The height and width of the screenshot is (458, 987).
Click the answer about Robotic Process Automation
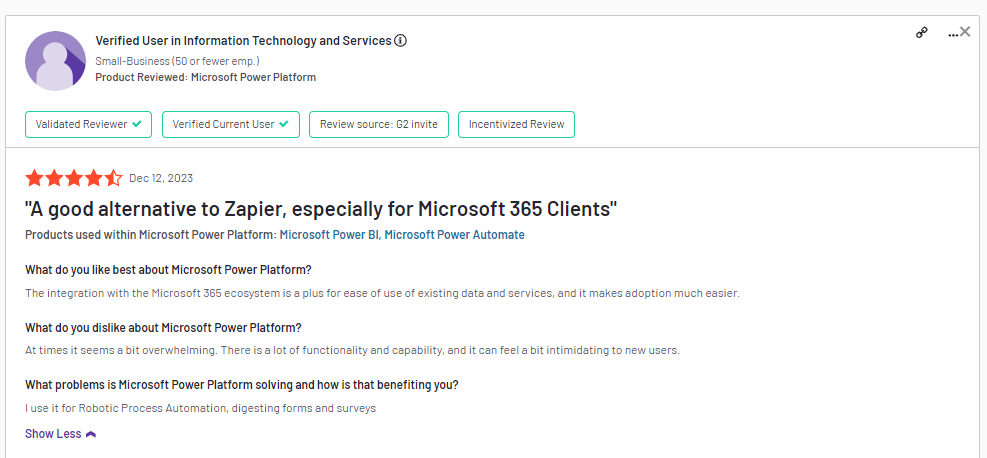201,408
